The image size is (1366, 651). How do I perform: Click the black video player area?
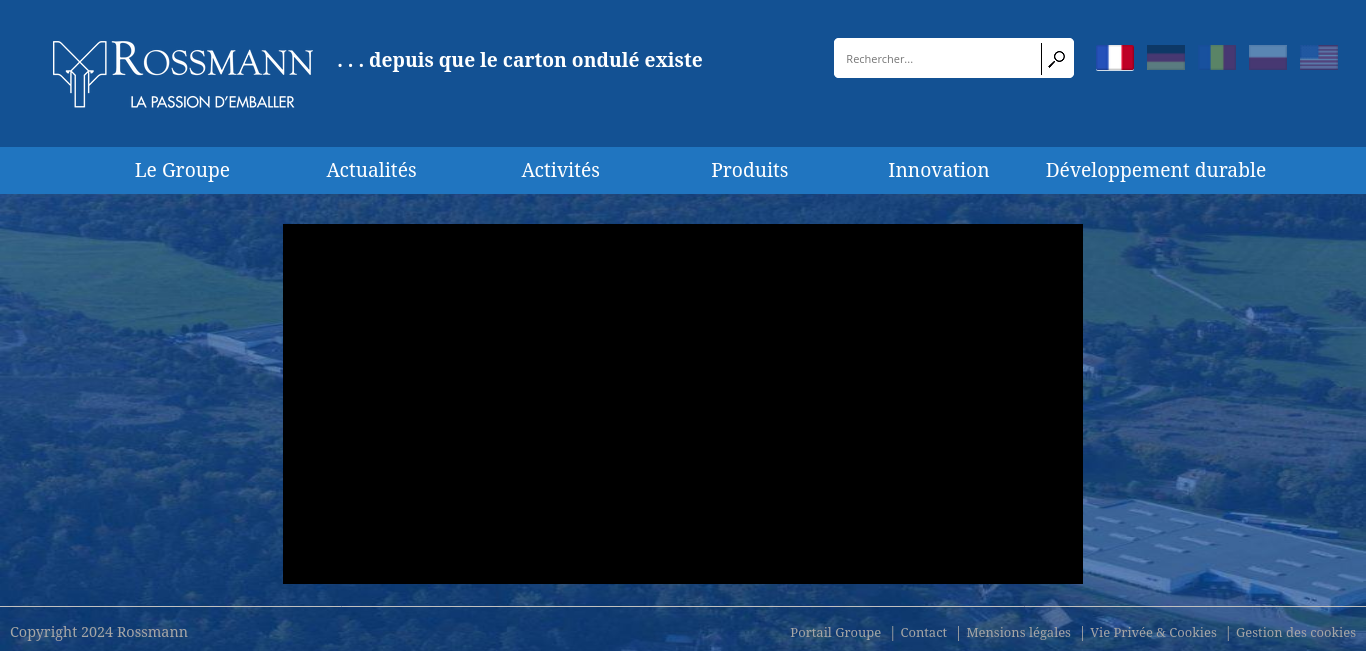(683, 404)
